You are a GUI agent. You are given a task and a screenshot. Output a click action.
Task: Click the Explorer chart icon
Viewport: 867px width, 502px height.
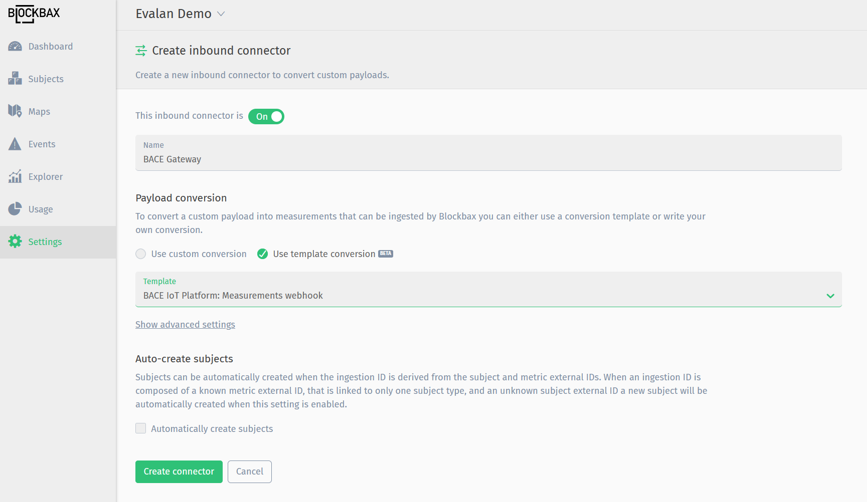point(15,177)
